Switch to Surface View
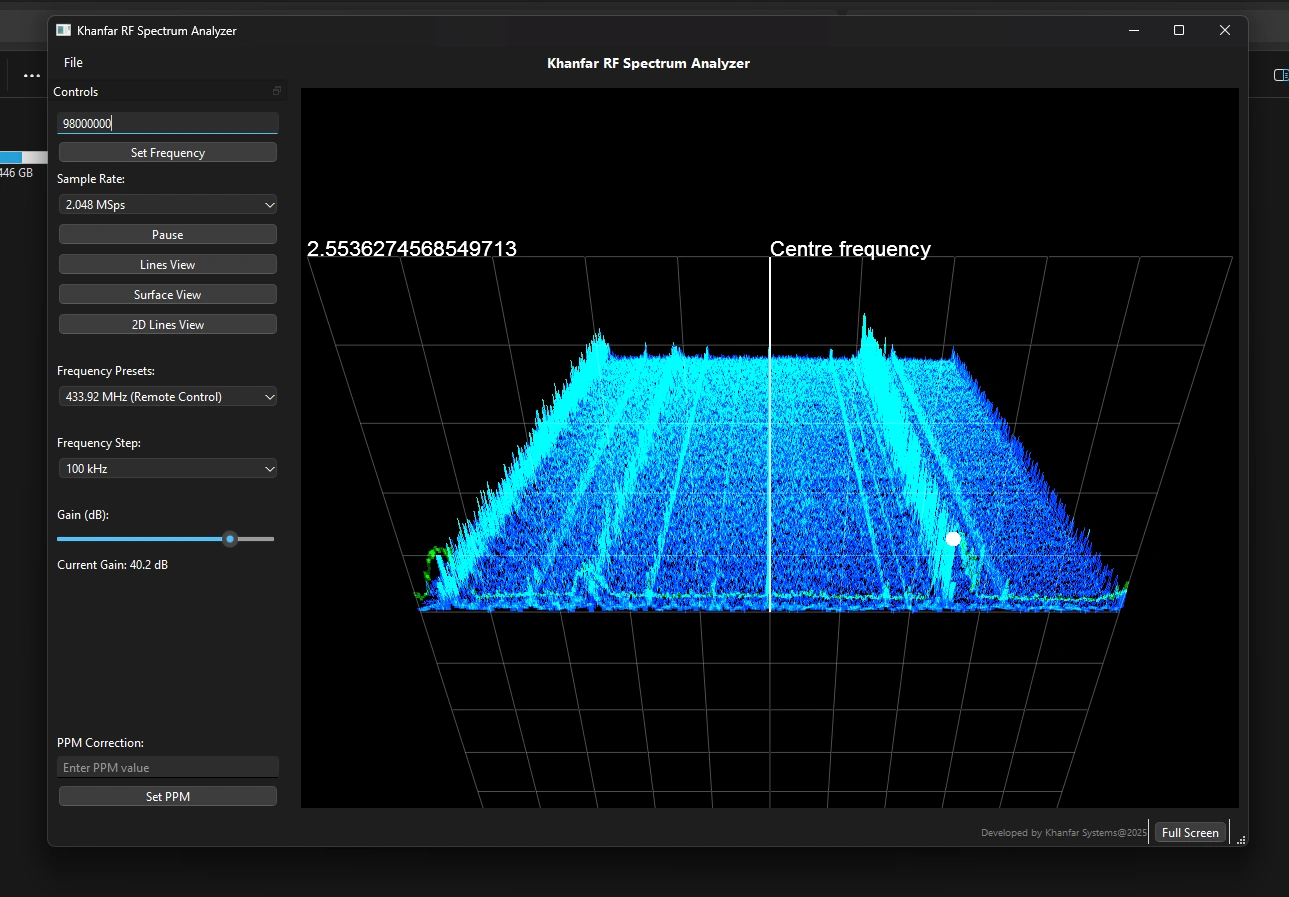 pyautogui.click(x=167, y=294)
